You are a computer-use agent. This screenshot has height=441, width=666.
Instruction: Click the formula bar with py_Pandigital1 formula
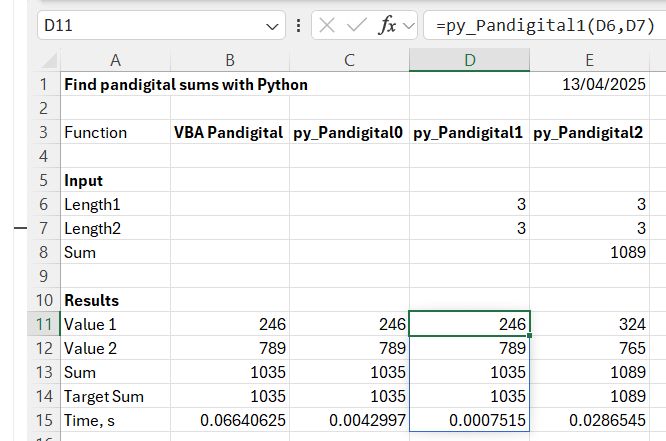pos(540,26)
